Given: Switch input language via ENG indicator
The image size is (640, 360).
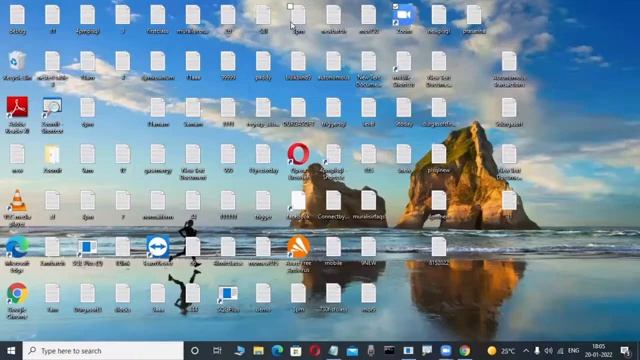Looking at the screenshot, I should 573,351.
